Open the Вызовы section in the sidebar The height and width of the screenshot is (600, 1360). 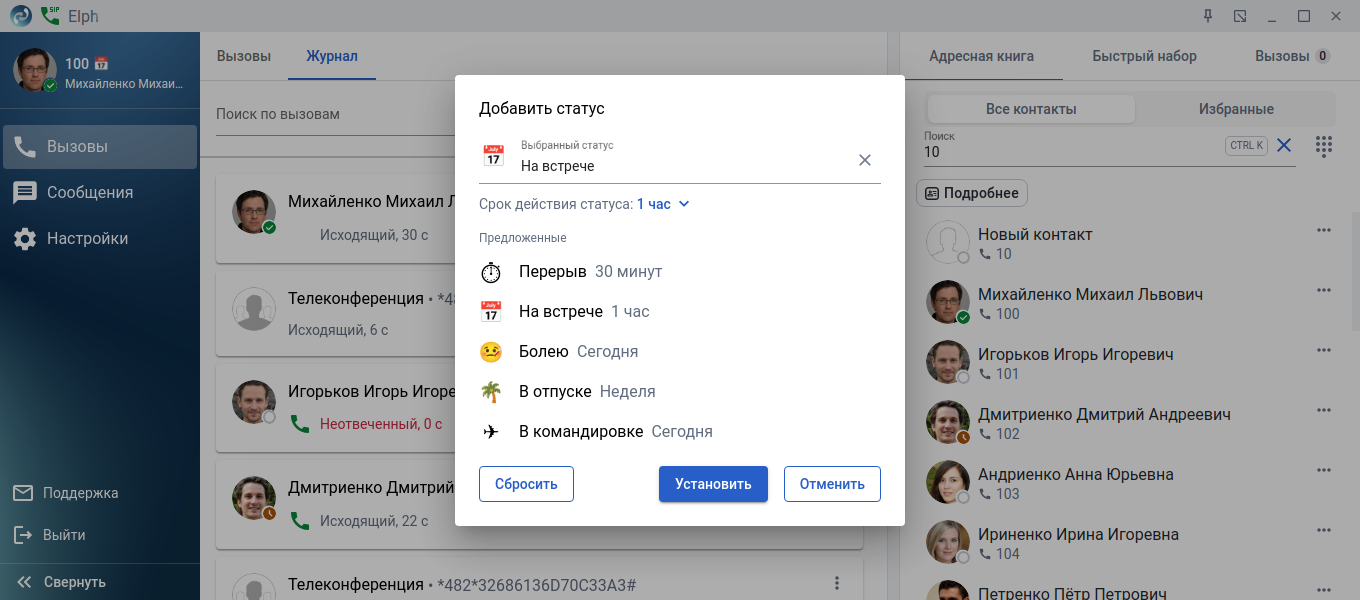[x=100, y=146]
